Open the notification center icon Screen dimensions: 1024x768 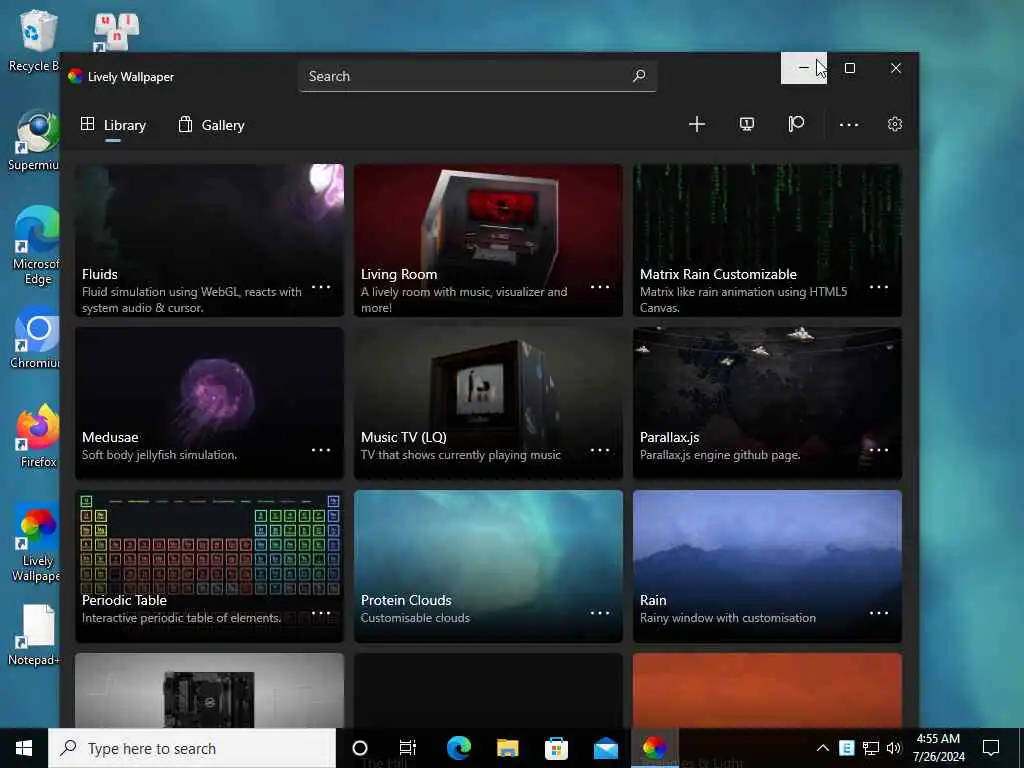991,748
